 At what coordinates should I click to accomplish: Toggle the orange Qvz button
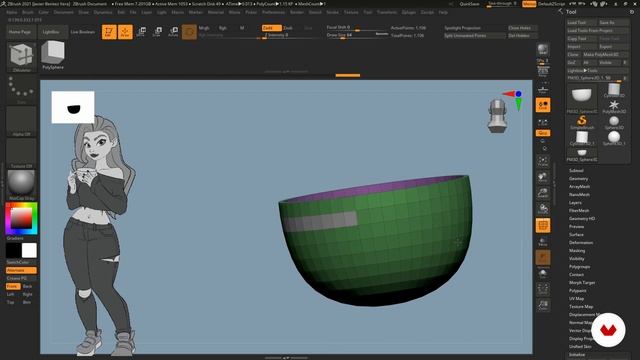pyautogui.click(x=543, y=133)
